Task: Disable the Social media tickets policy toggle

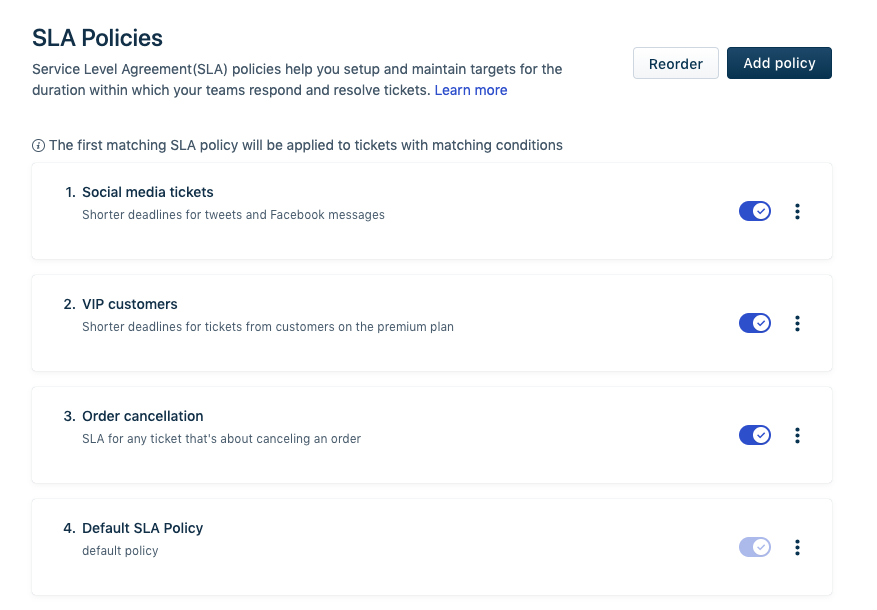Action: tap(755, 211)
